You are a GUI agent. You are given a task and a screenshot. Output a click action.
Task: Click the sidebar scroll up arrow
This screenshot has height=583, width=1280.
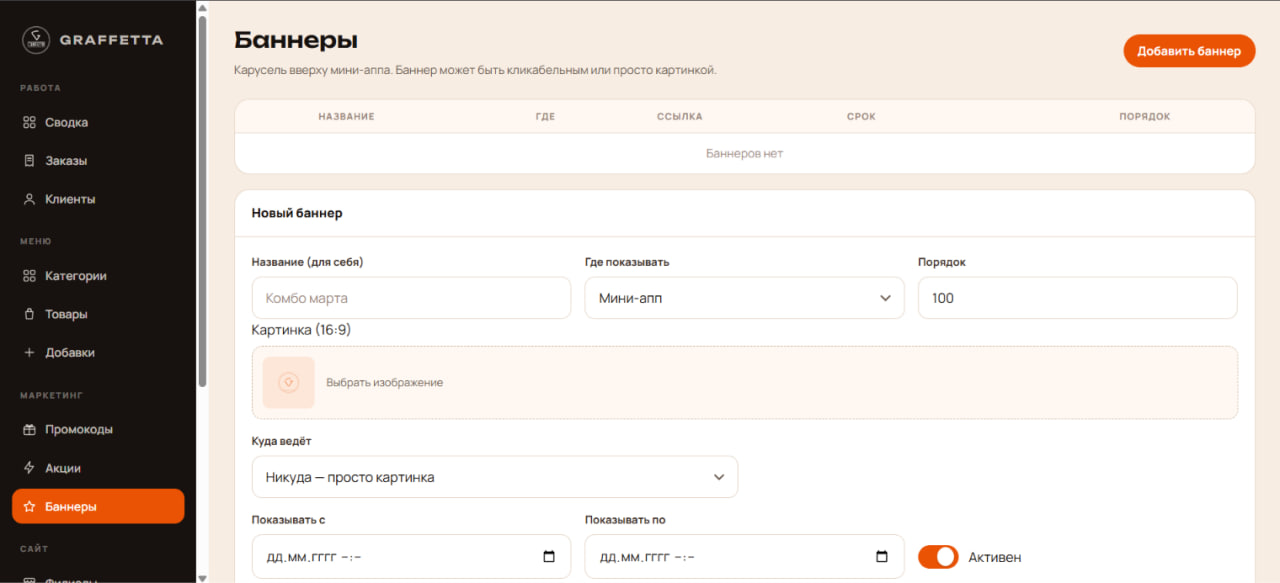(x=203, y=6)
